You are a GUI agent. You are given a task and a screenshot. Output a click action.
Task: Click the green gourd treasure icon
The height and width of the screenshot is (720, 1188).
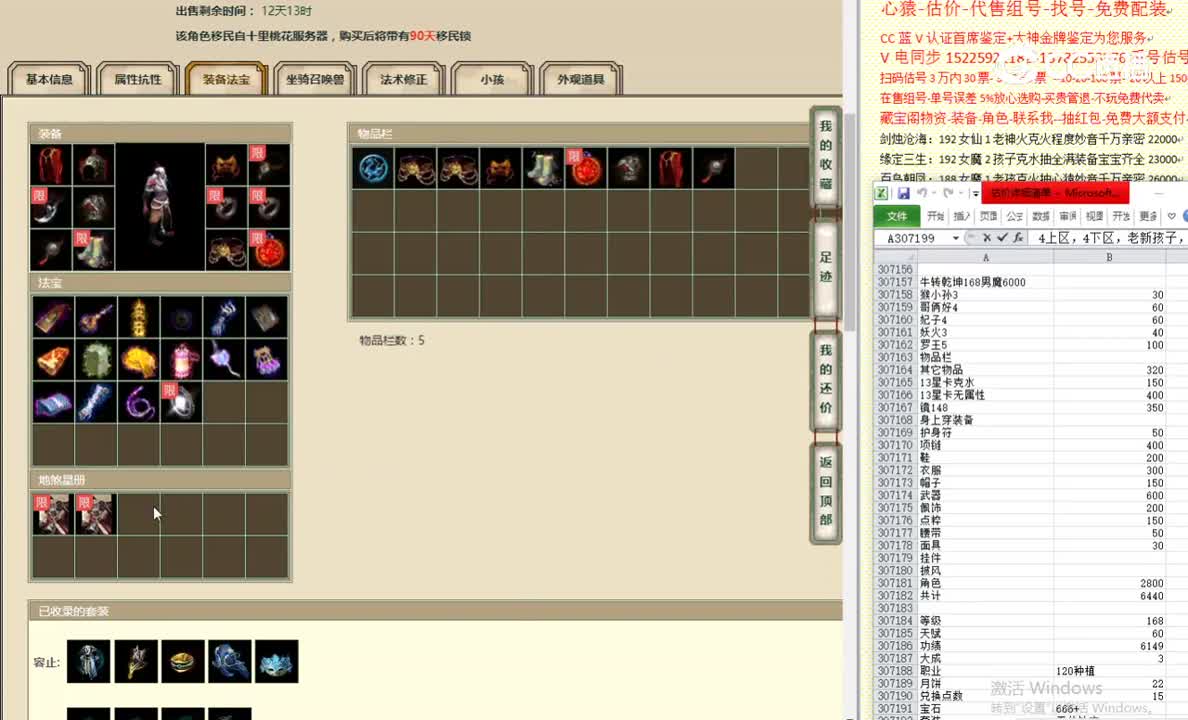tap(96, 360)
